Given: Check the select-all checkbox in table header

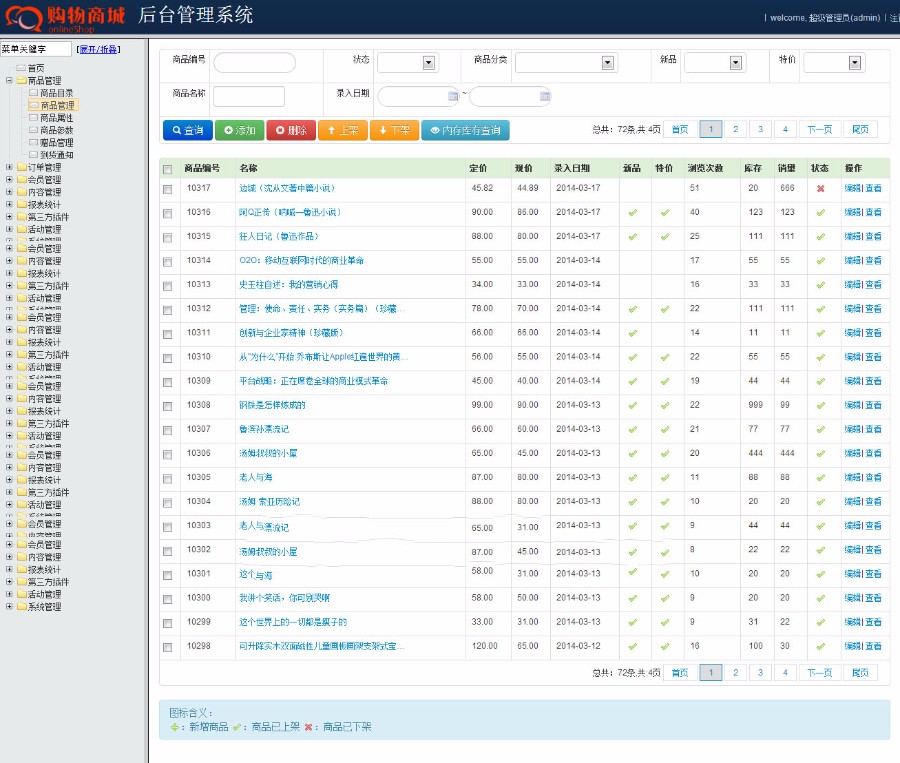Looking at the screenshot, I should 167,168.
